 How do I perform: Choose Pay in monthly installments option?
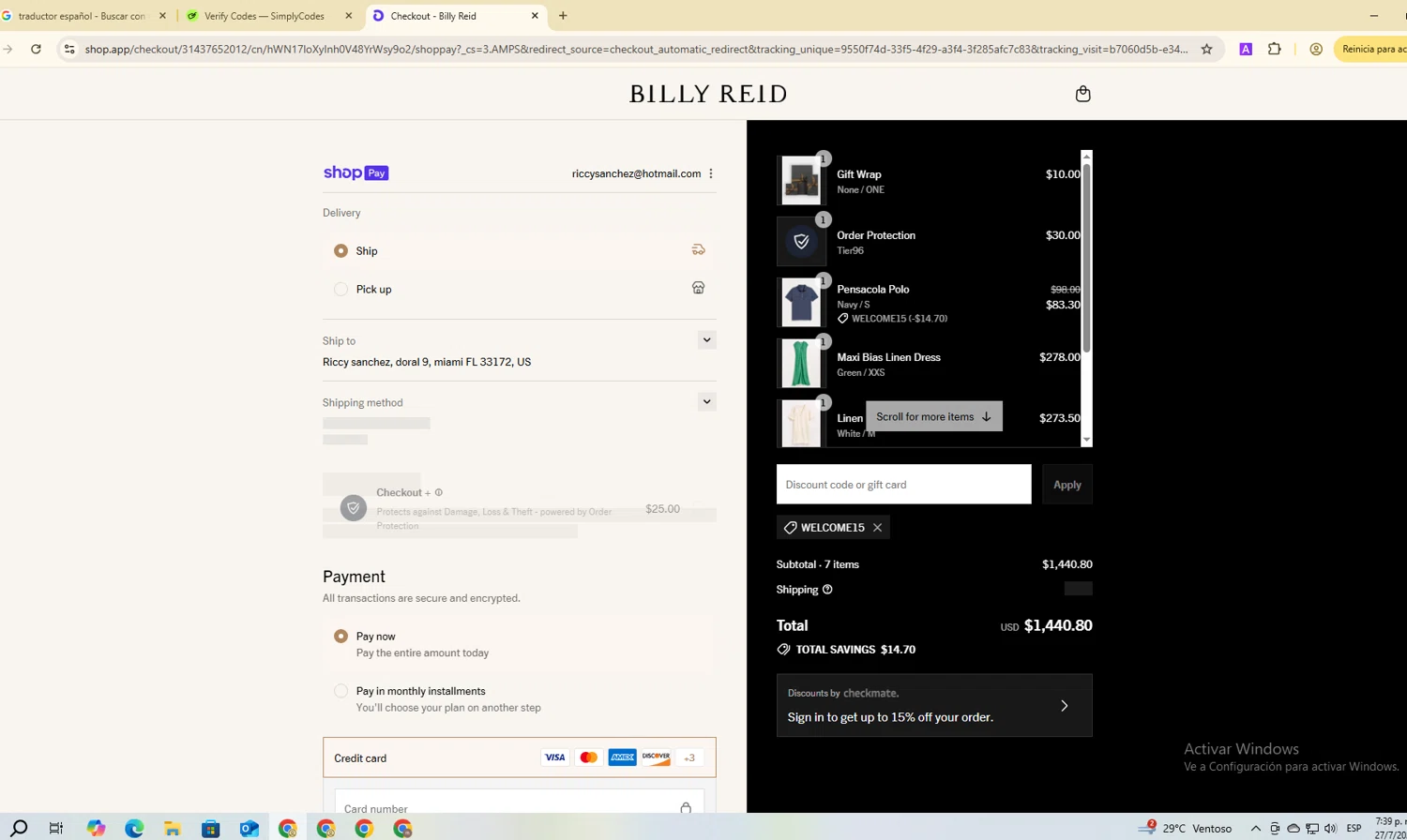(x=340, y=691)
